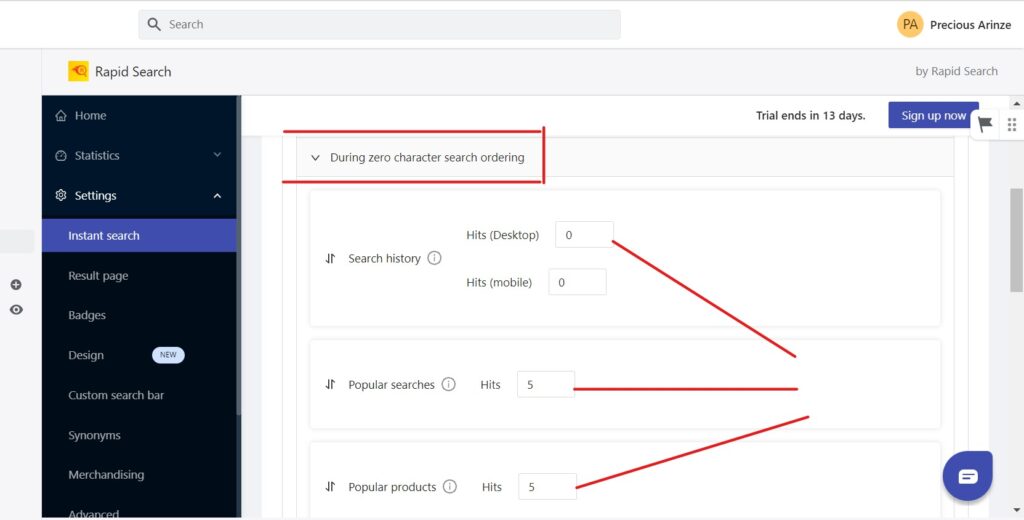This screenshot has width=1024, height=520.
Task: Click the Popular searches info icon
Action: pyautogui.click(x=449, y=384)
